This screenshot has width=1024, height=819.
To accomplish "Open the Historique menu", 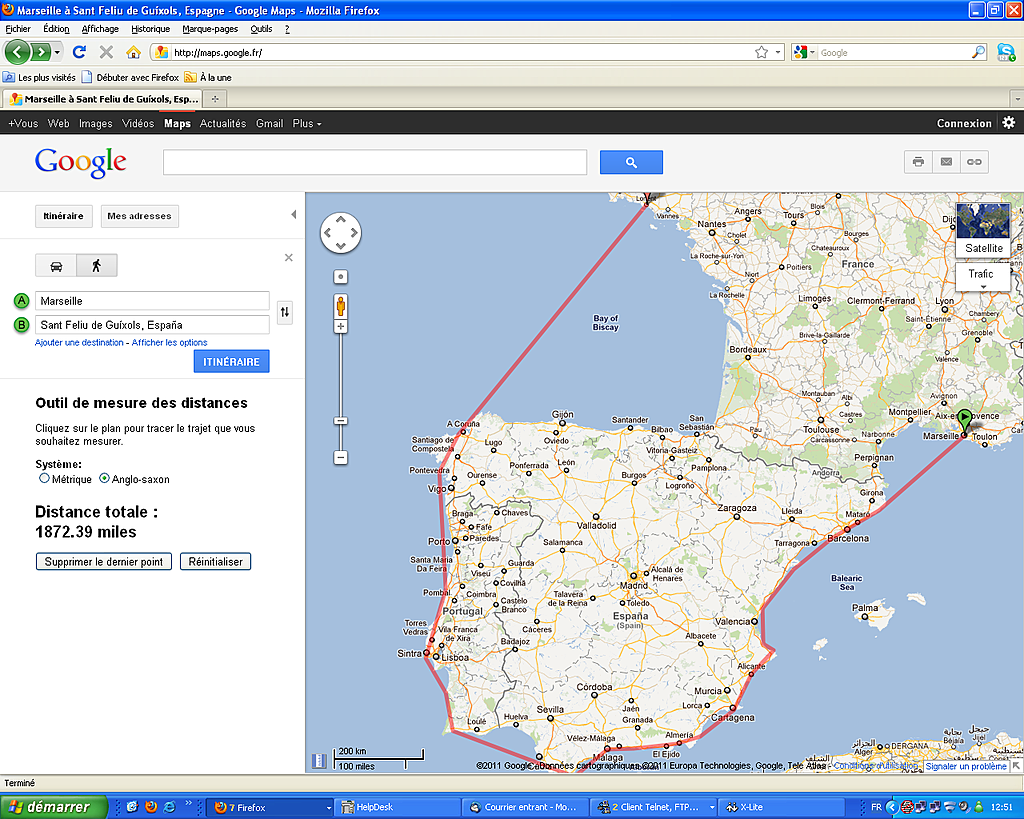I will (x=150, y=29).
